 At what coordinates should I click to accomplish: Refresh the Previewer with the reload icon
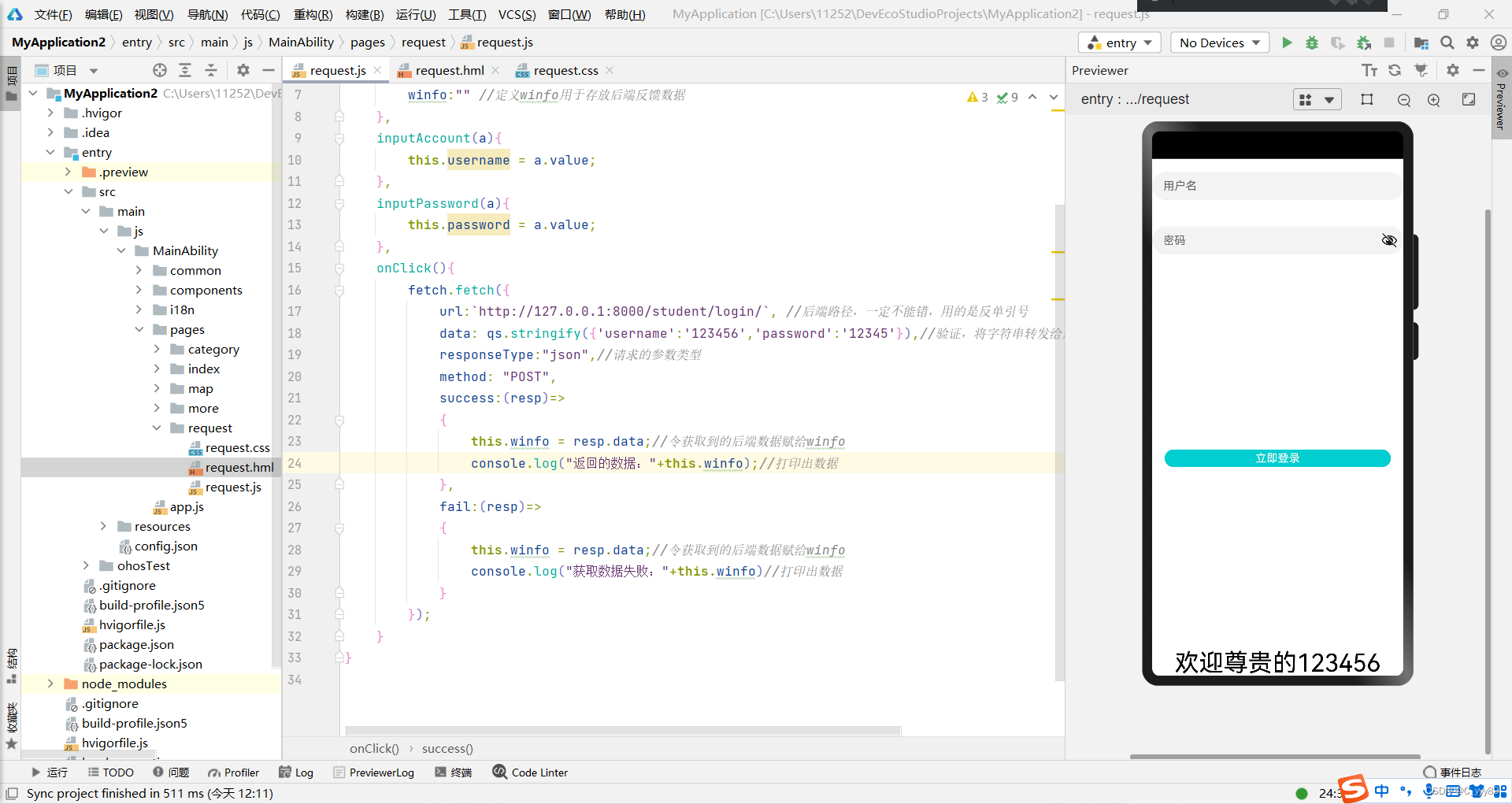(1395, 70)
